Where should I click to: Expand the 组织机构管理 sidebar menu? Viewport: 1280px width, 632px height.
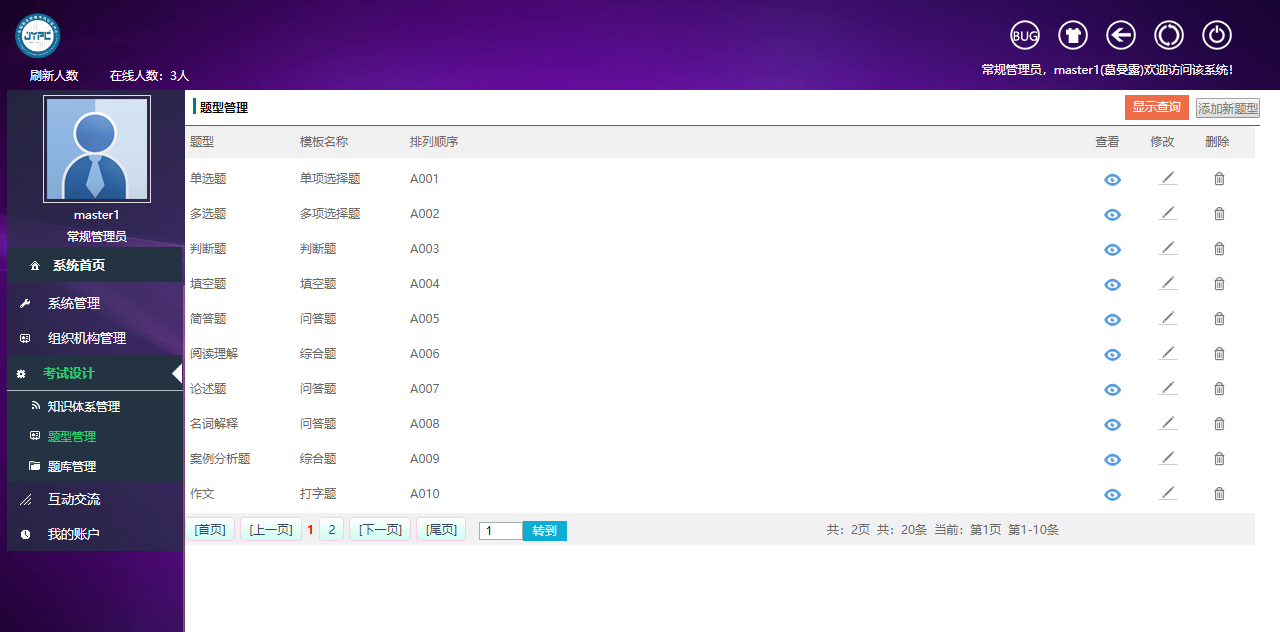tap(87, 339)
